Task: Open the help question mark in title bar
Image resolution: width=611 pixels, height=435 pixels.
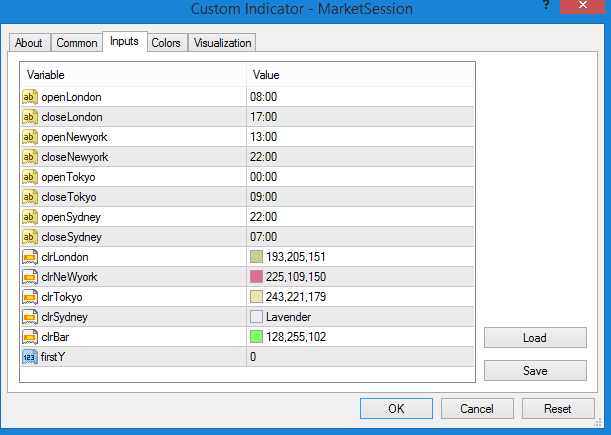Action: click(546, 5)
